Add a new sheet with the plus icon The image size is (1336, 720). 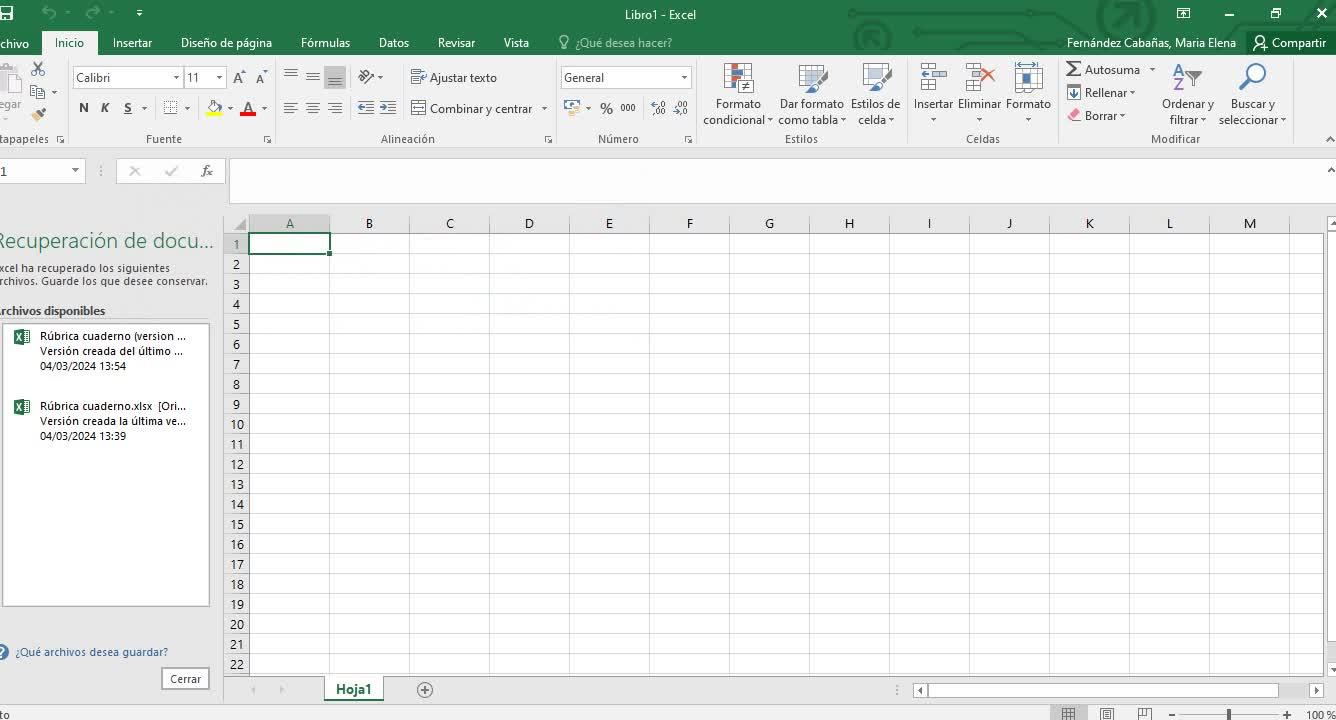point(425,690)
